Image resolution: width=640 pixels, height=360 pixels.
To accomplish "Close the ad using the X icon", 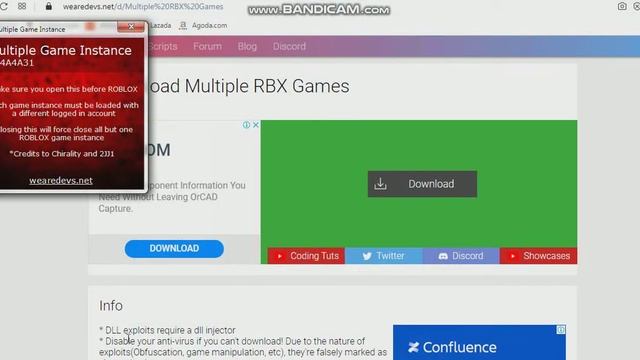I will click(256, 125).
